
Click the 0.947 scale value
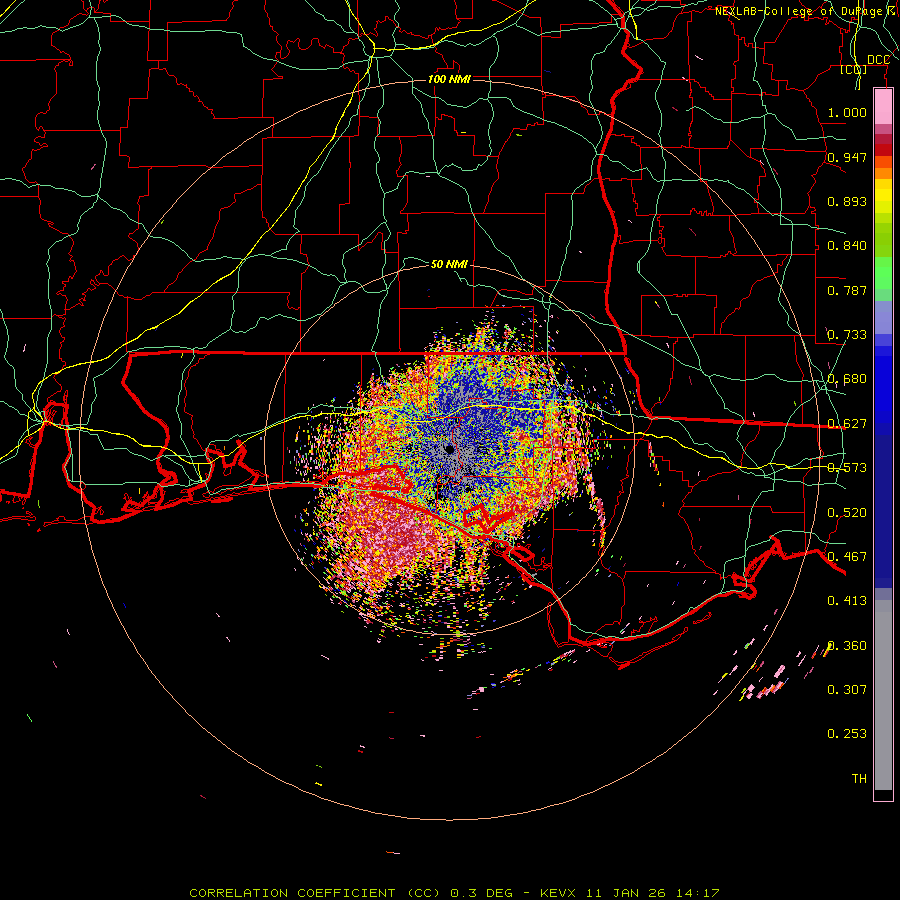pos(847,157)
